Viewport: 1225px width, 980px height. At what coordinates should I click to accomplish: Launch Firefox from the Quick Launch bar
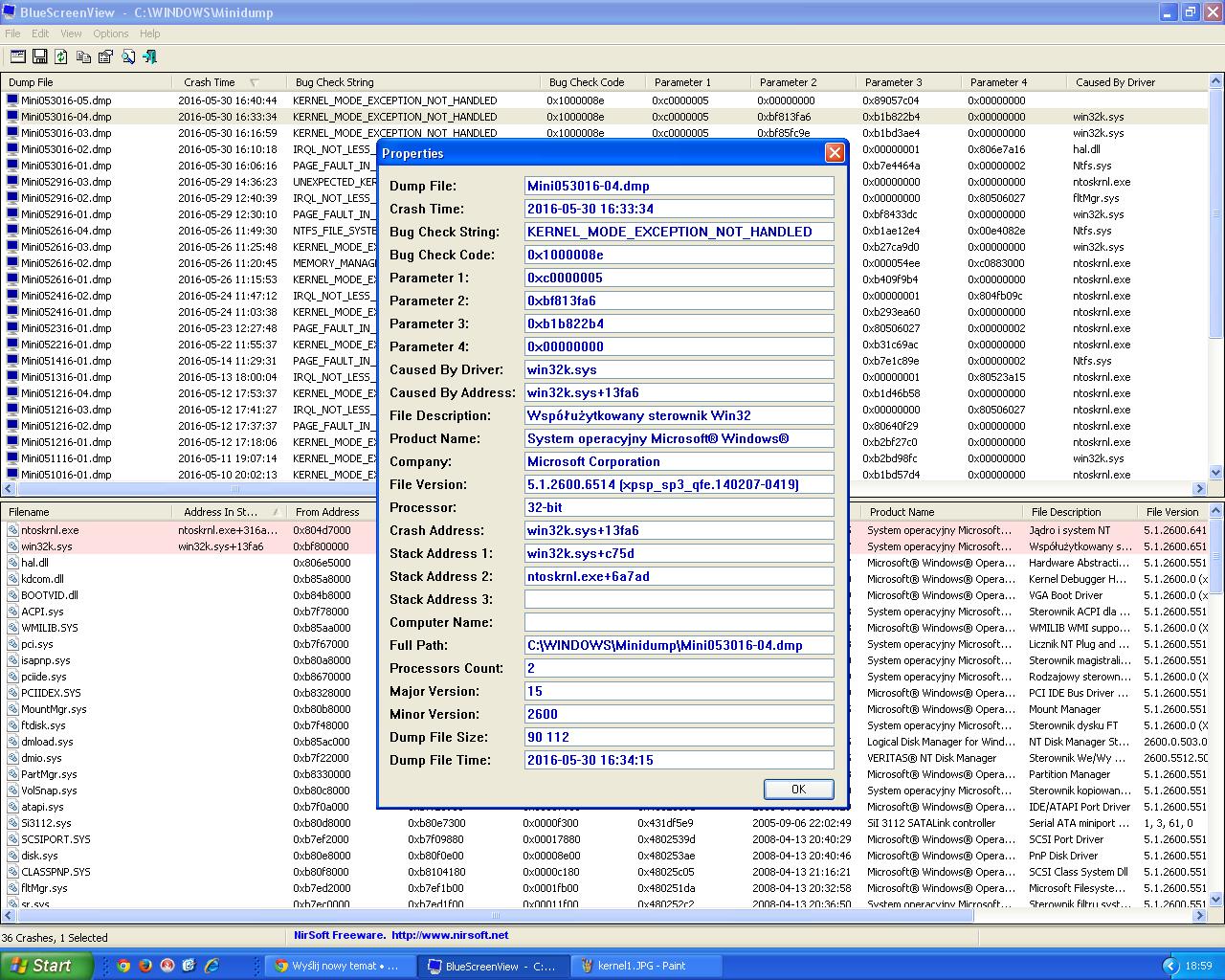pos(145,966)
